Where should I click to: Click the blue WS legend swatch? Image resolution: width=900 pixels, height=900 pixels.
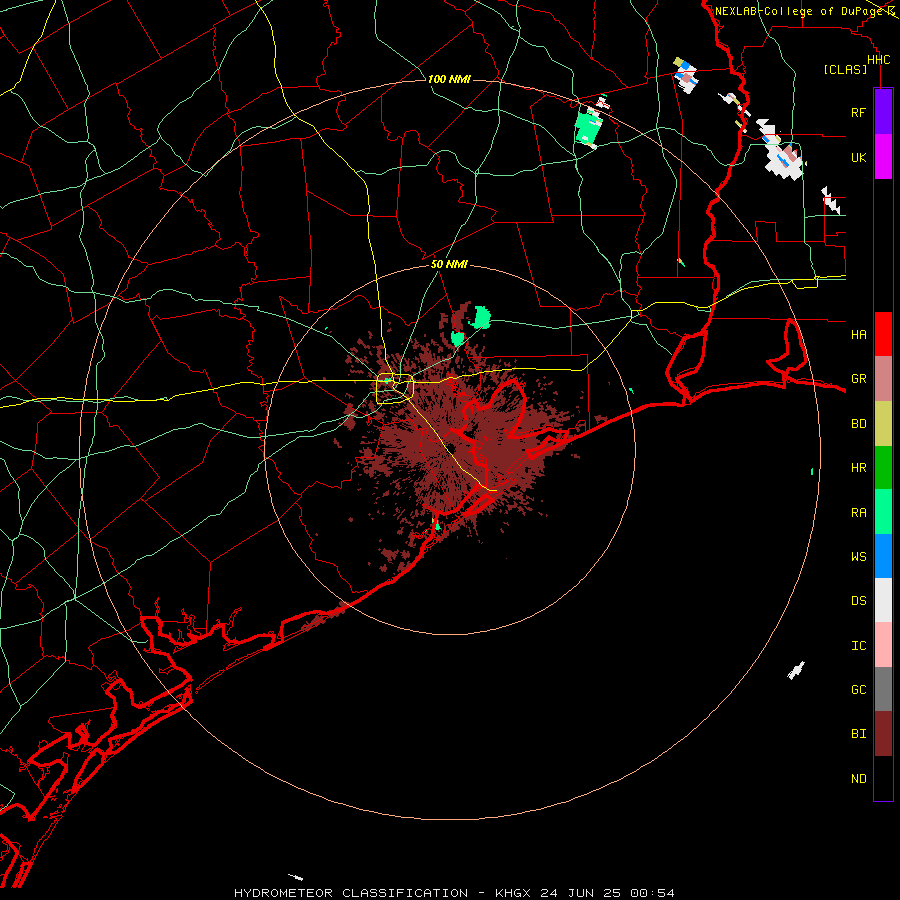click(x=883, y=556)
